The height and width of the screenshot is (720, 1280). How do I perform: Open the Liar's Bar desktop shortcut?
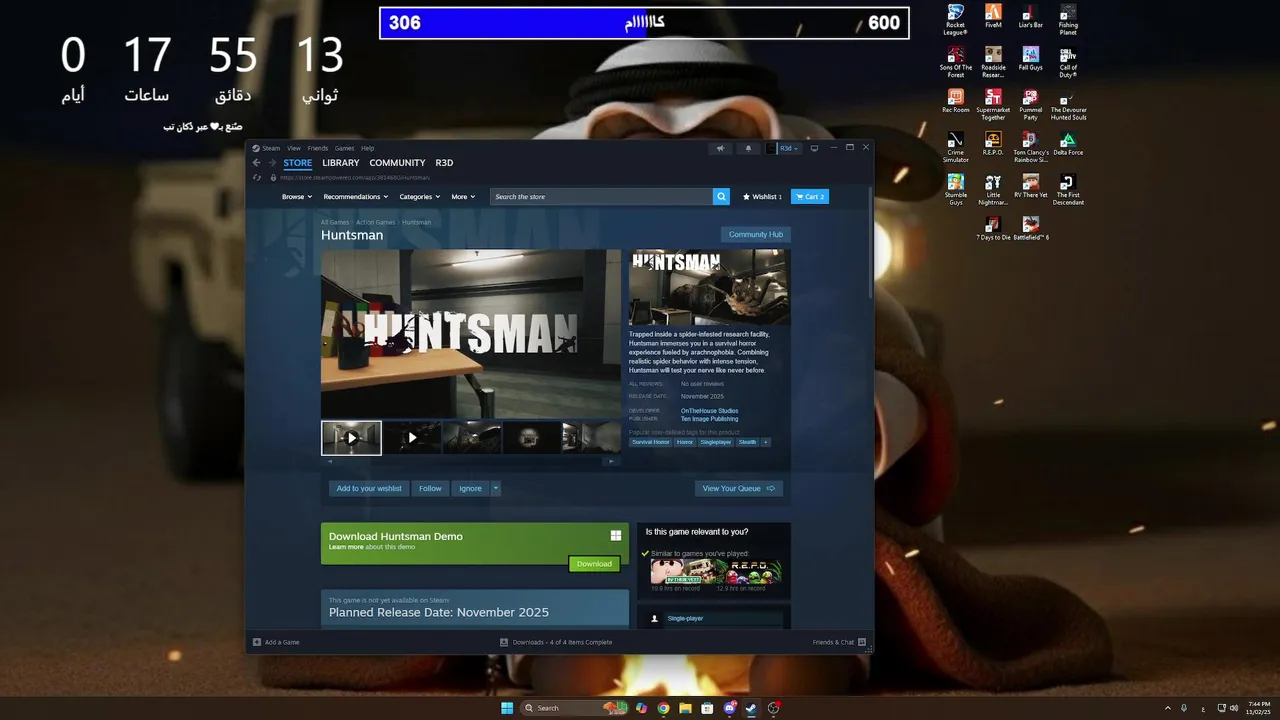click(x=1031, y=16)
